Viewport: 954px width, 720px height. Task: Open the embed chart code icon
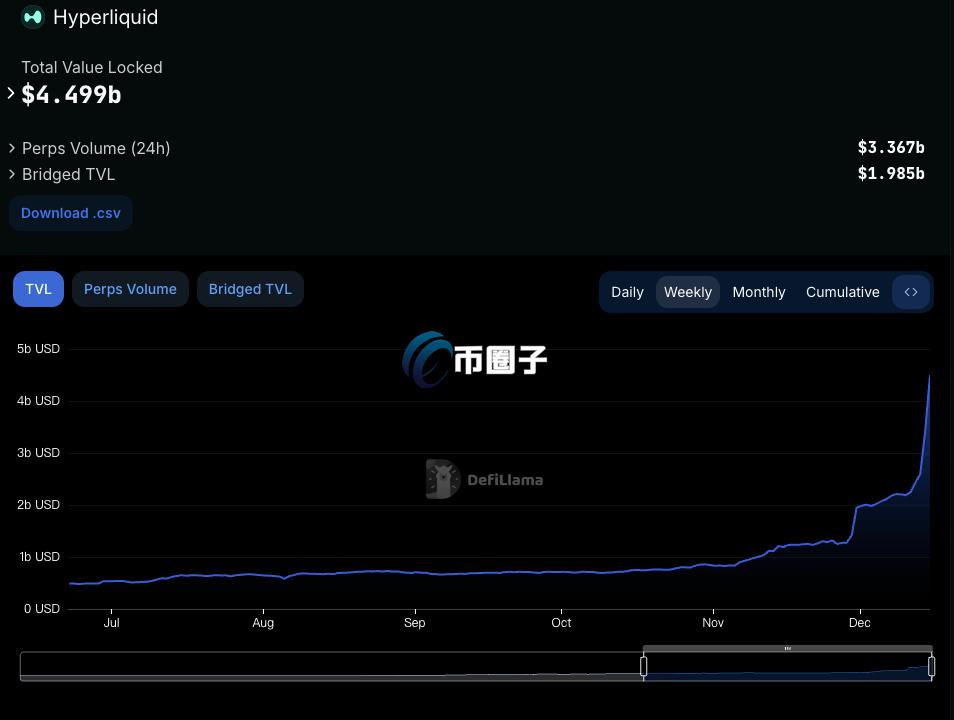pos(911,292)
